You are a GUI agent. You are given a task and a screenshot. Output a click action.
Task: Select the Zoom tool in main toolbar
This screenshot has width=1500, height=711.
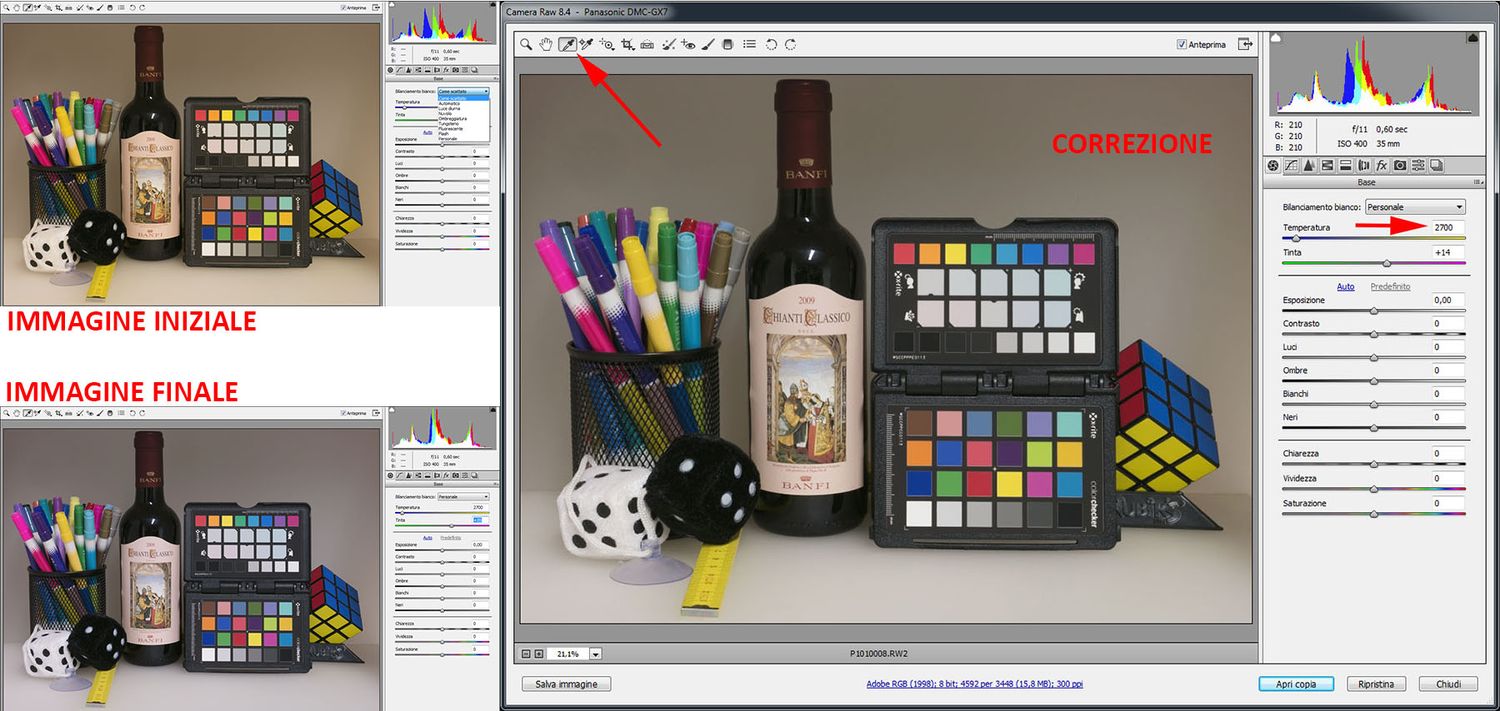coord(526,44)
